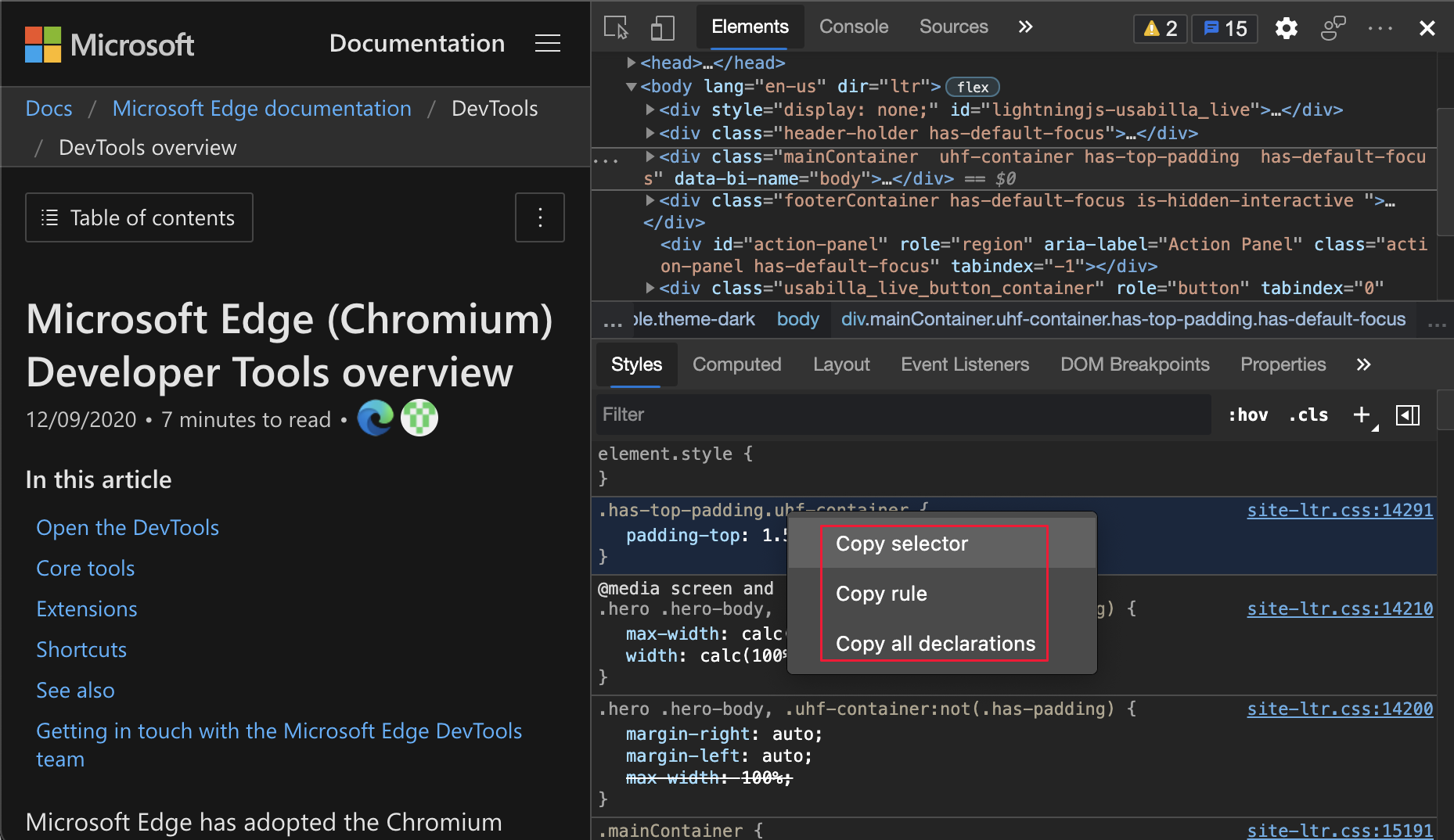Toggle element classes with .cls button
1454x840 pixels.
(x=1308, y=415)
